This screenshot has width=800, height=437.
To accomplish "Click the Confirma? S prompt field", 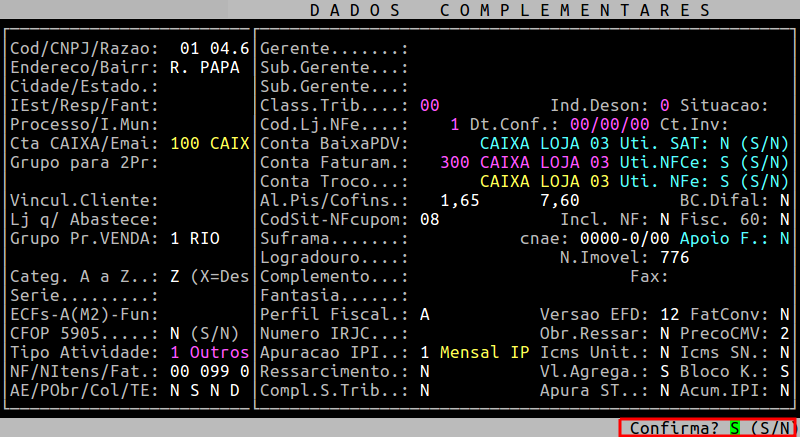I will click(x=734, y=428).
